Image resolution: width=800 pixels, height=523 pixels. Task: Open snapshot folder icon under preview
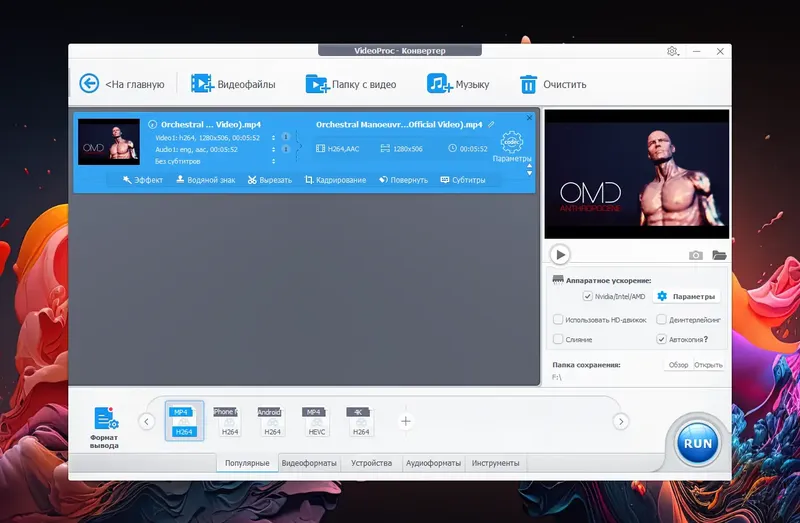click(x=719, y=255)
